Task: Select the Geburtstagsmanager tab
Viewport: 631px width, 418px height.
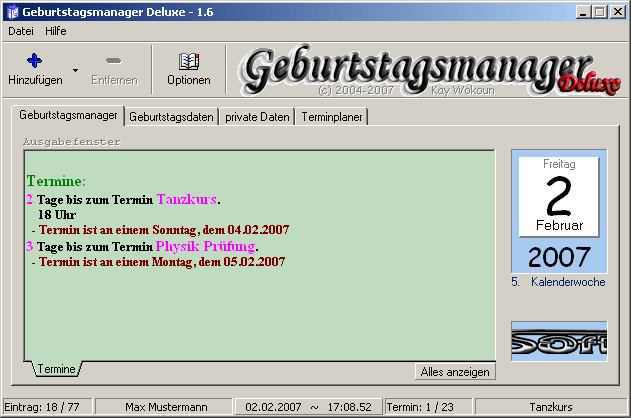Action: point(68,116)
